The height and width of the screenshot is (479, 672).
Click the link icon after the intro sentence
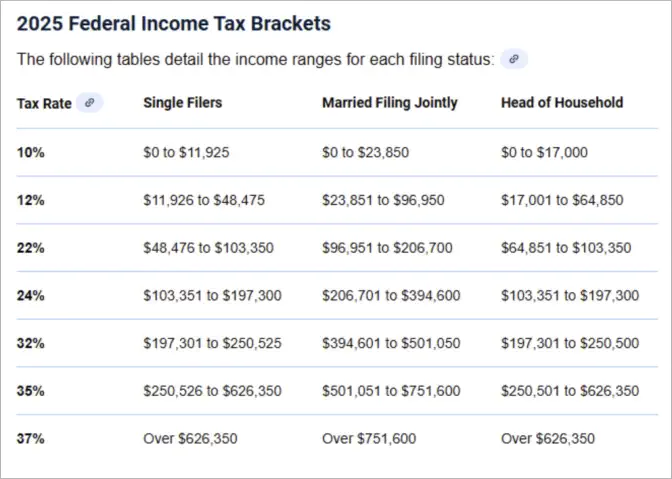coord(513,59)
